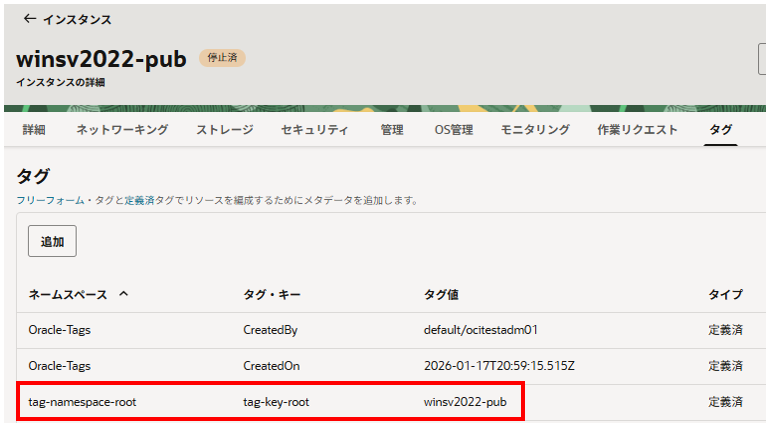This screenshot has height=428, width=771.
Task: Click the タグ・キー column header
Action: coord(272,295)
